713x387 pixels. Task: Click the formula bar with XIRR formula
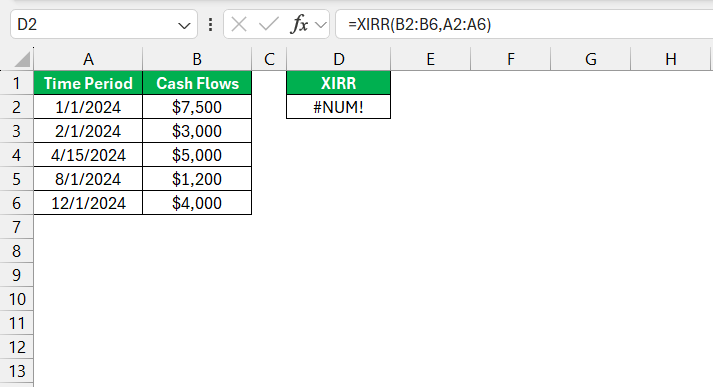click(x=524, y=24)
